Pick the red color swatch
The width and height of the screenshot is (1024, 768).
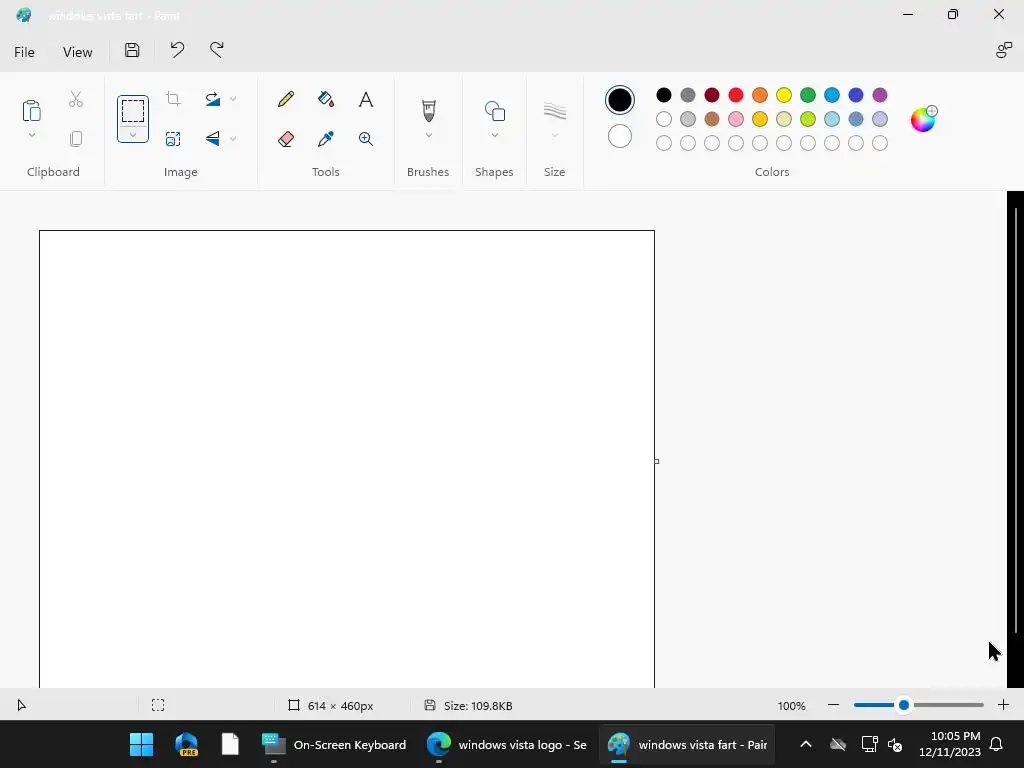point(736,95)
